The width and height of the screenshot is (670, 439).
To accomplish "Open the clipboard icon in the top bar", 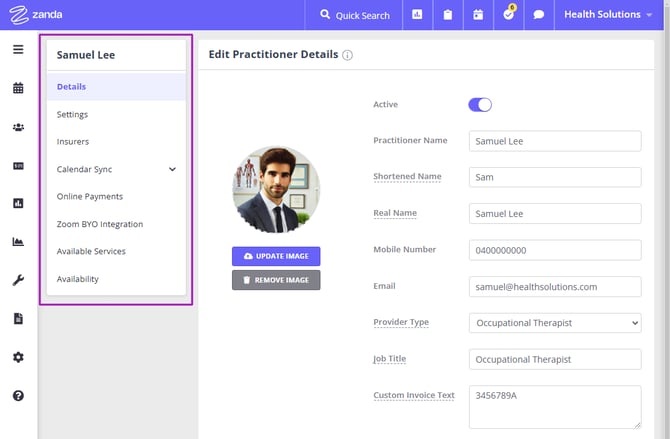I will coord(448,15).
